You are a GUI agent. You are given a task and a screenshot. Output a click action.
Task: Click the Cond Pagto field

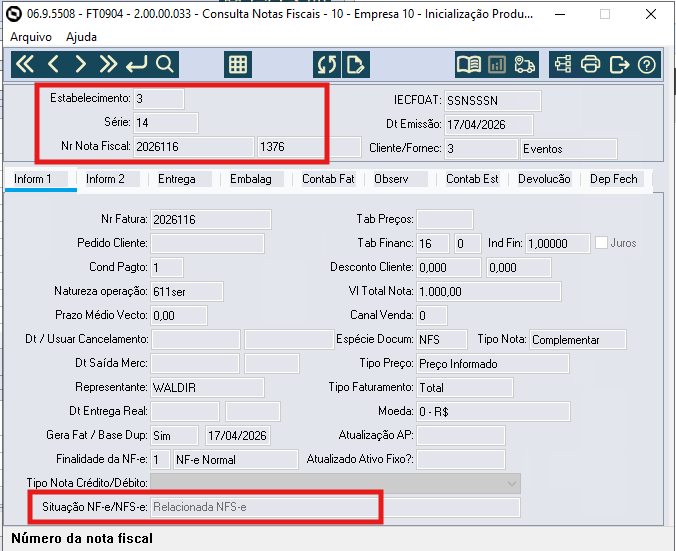coord(167,268)
